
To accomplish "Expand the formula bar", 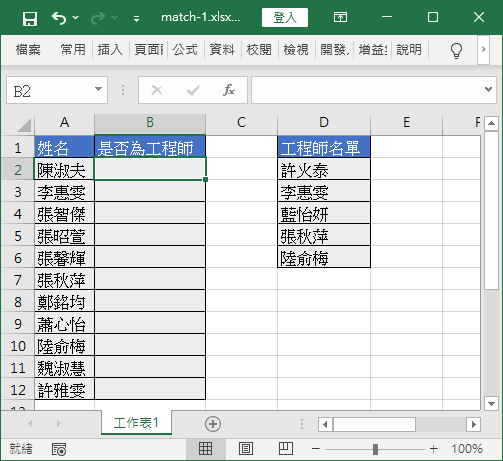I will click(x=488, y=89).
